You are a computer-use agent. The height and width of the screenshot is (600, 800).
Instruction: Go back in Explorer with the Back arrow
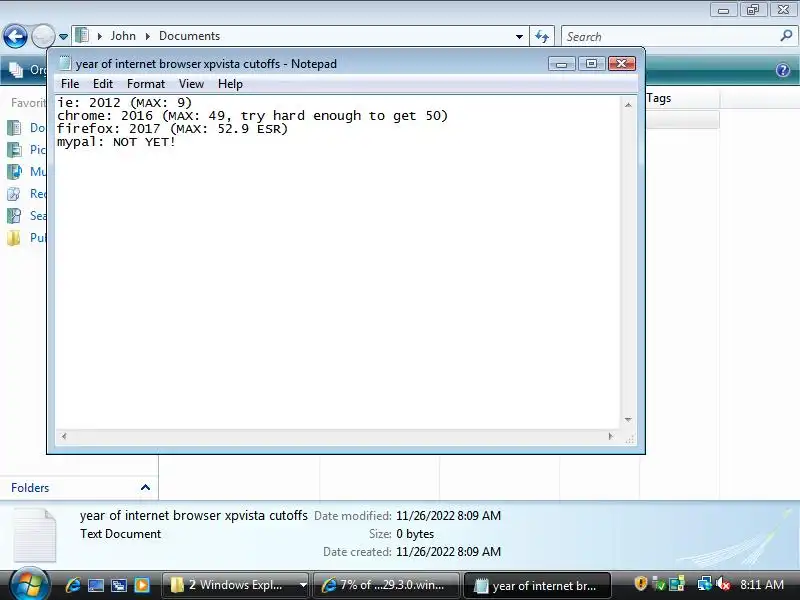(15, 36)
